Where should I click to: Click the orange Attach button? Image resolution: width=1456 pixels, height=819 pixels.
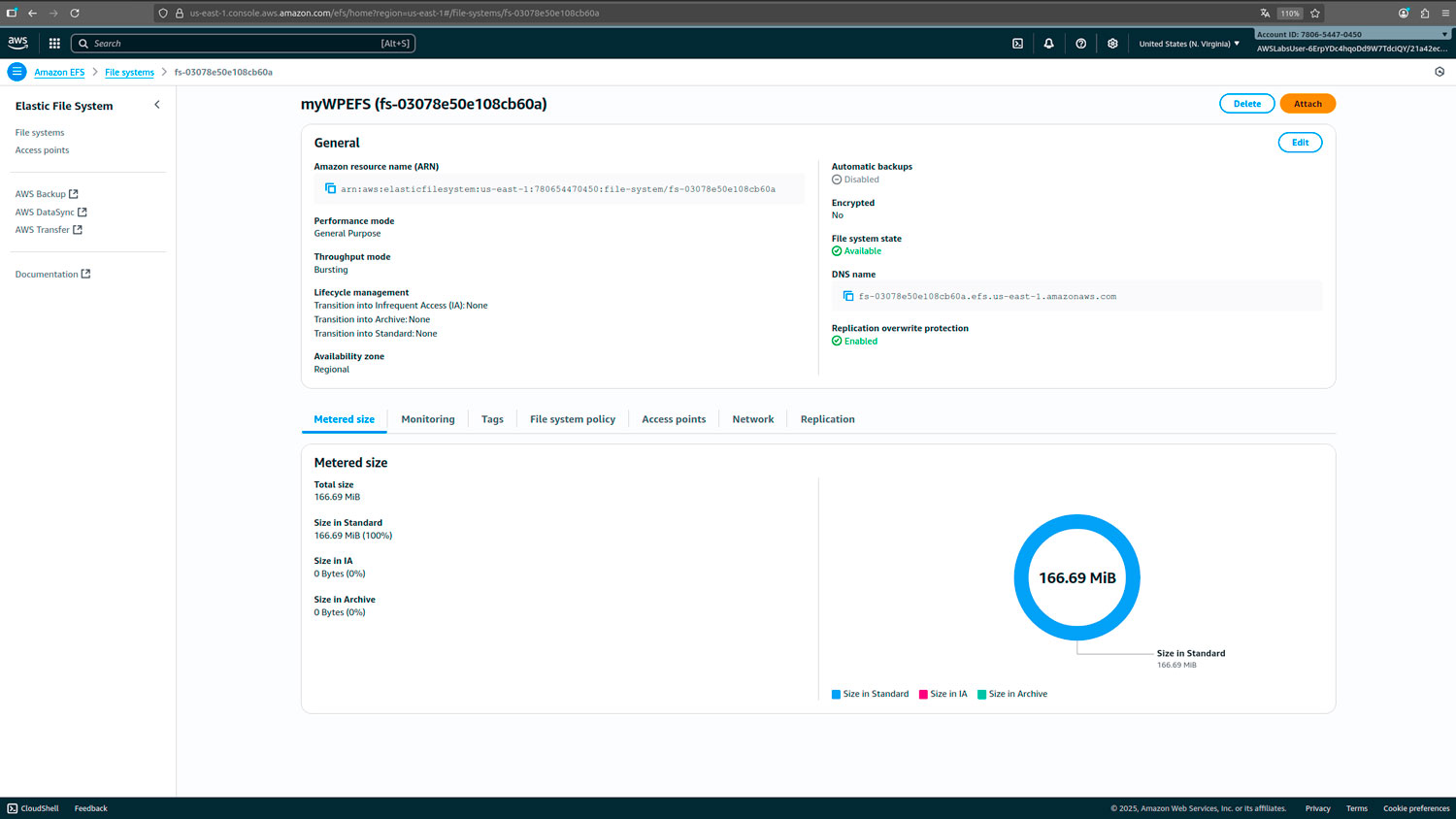(1307, 104)
